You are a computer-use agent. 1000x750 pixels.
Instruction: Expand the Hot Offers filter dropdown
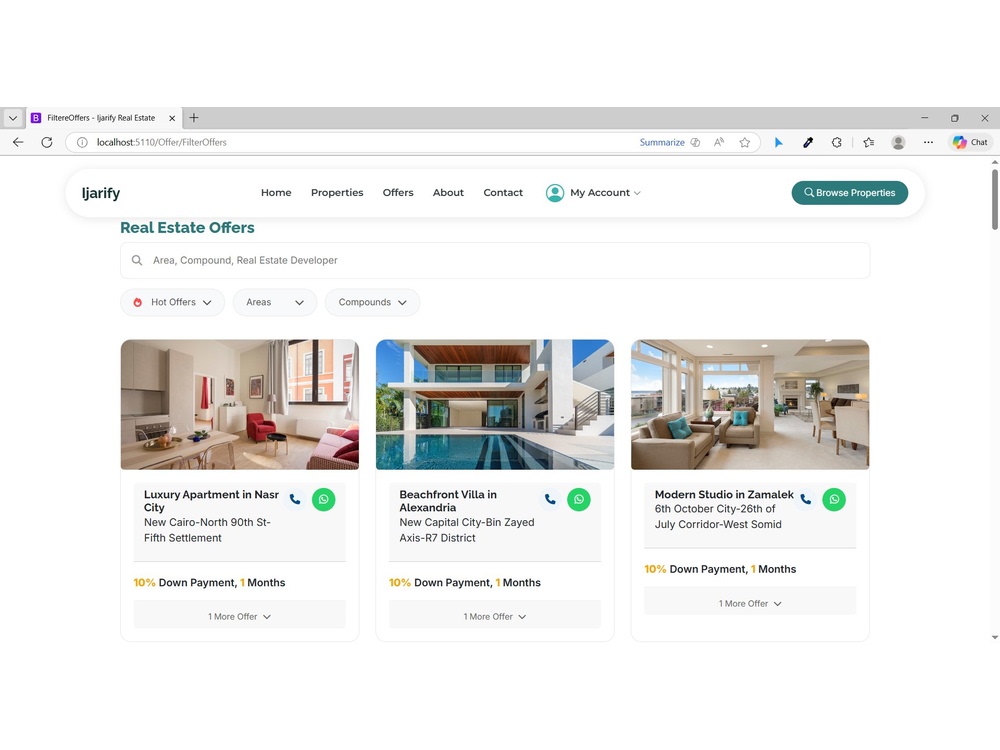point(172,302)
